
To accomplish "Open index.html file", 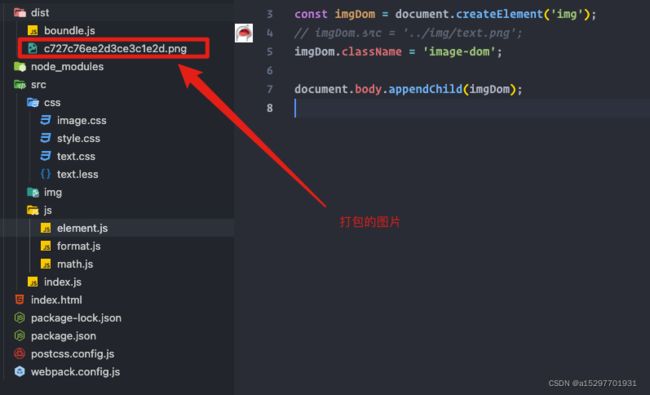I will (56, 300).
